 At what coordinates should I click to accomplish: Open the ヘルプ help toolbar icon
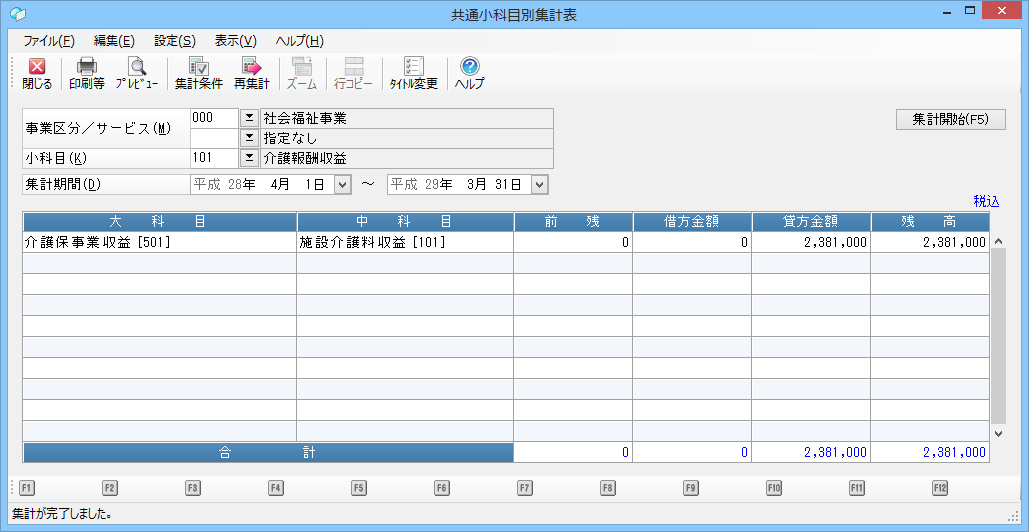pyautogui.click(x=469, y=74)
